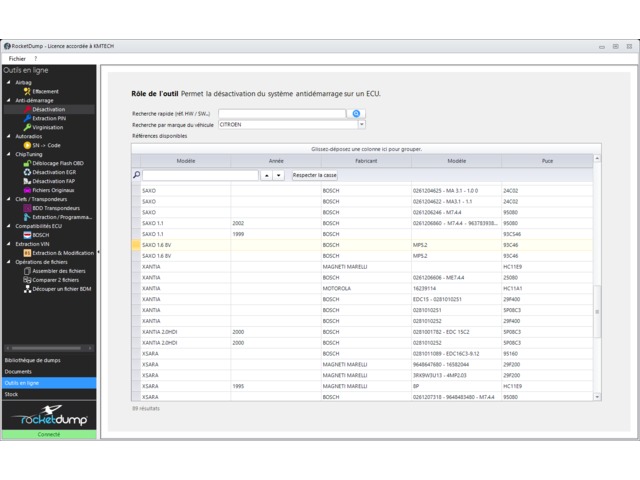Collapse the ChipTuning tree node
The height and width of the screenshot is (480, 640).
click(x=9, y=154)
